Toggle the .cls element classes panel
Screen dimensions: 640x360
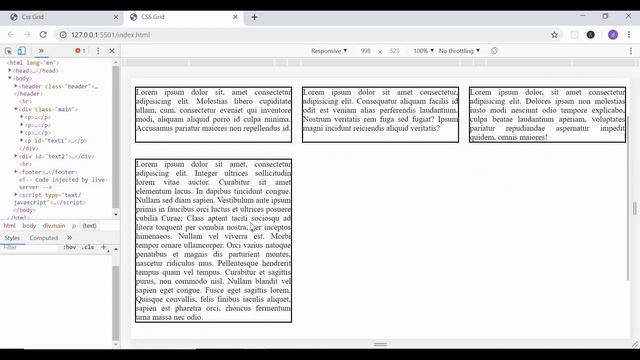[88, 247]
